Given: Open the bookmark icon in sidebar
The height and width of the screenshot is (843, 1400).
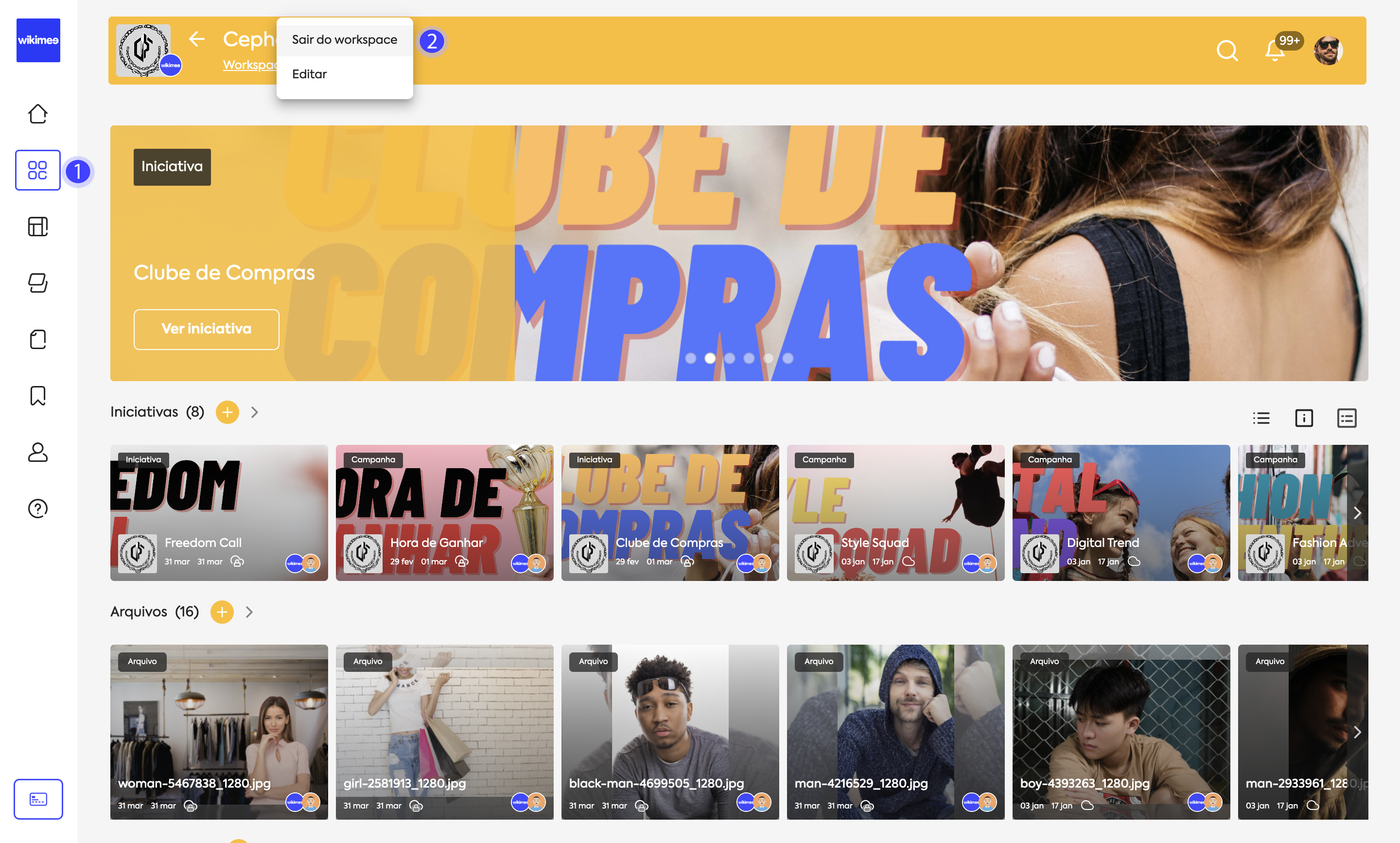Looking at the screenshot, I should pyautogui.click(x=37, y=395).
